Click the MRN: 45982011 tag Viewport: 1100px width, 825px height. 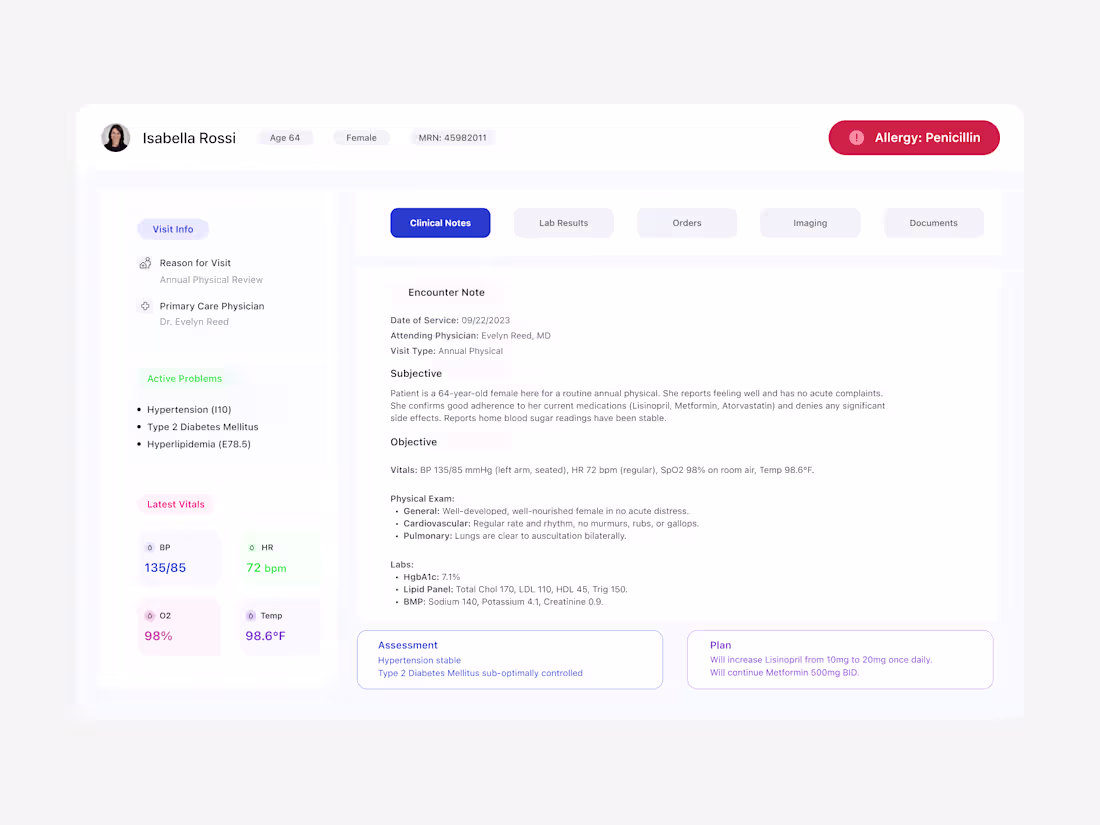452,138
